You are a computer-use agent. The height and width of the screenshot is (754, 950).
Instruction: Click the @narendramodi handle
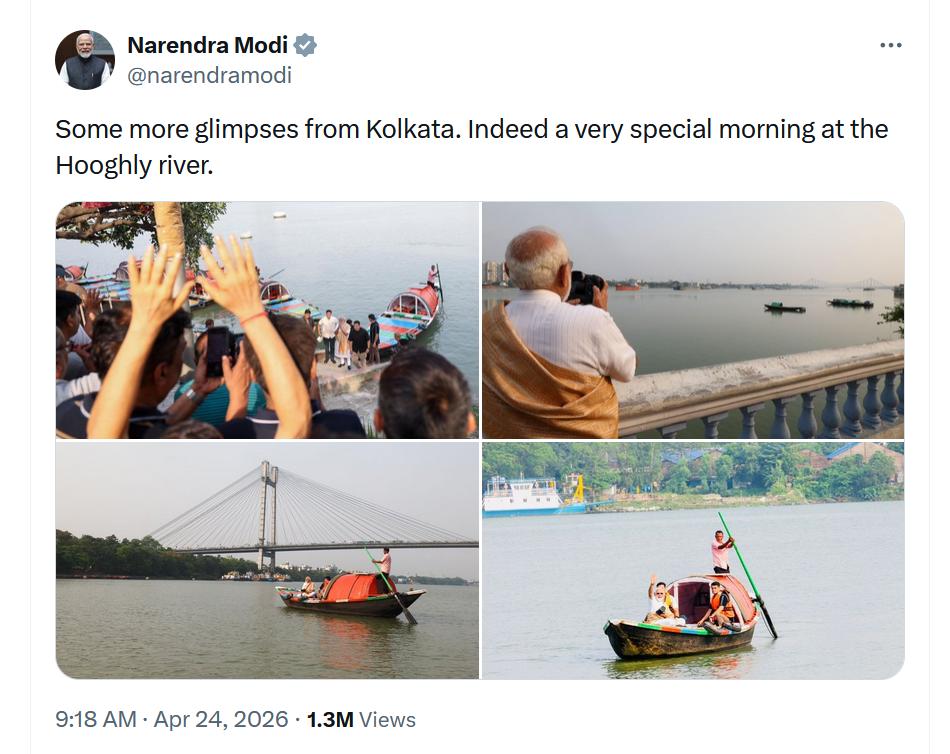(x=209, y=75)
